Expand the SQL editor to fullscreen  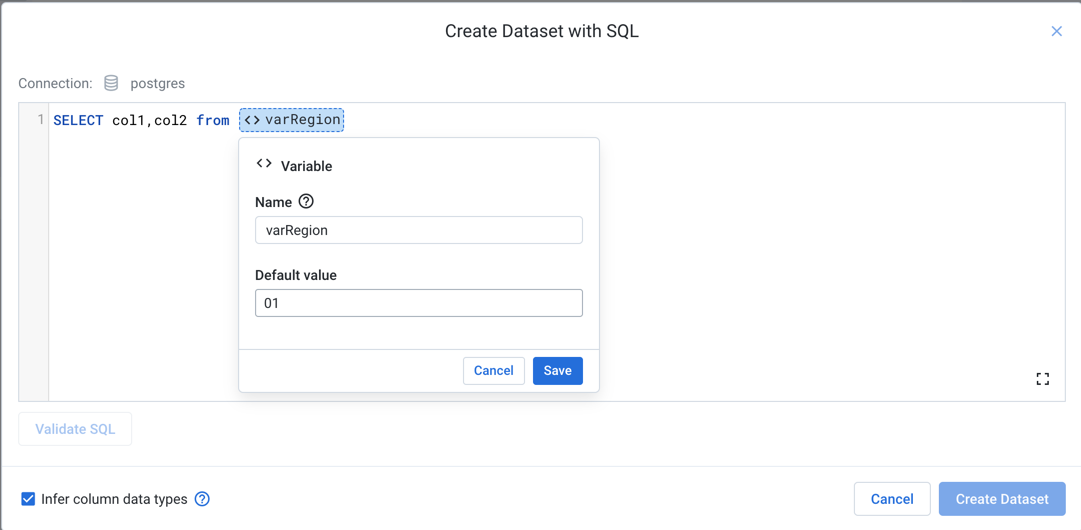tap(1042, 379)
